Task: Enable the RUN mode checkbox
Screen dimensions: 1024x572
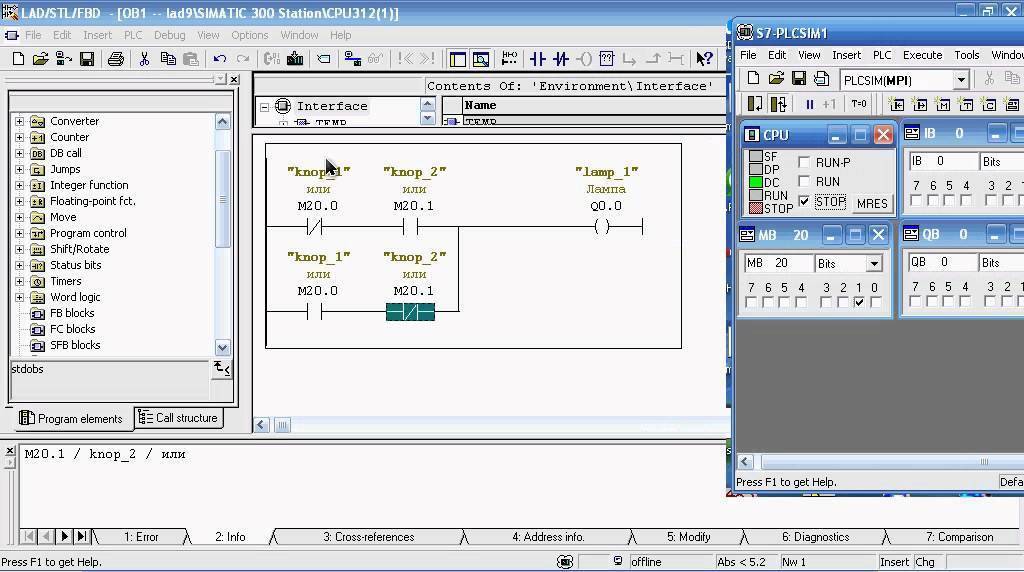Action: 804,182
